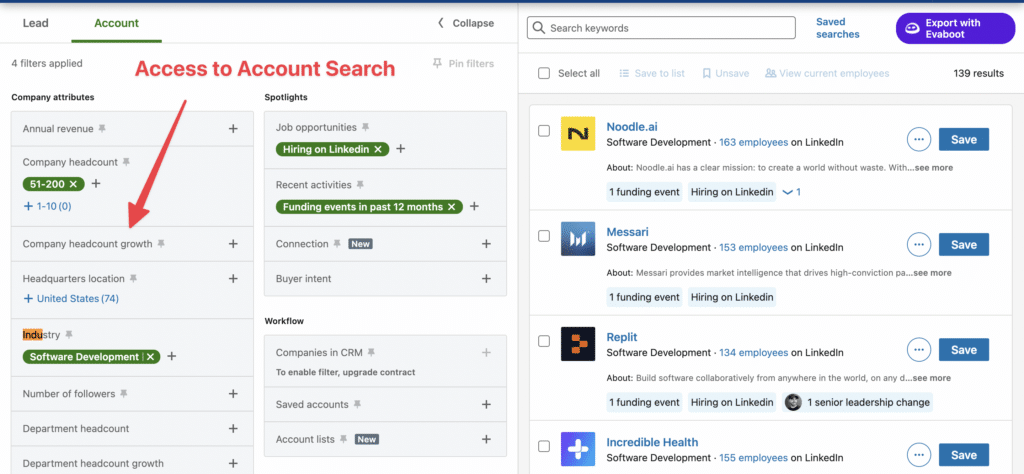1024x474 pixels.
Task: Pin the Account lists filter
Action: tap(344, 439)
